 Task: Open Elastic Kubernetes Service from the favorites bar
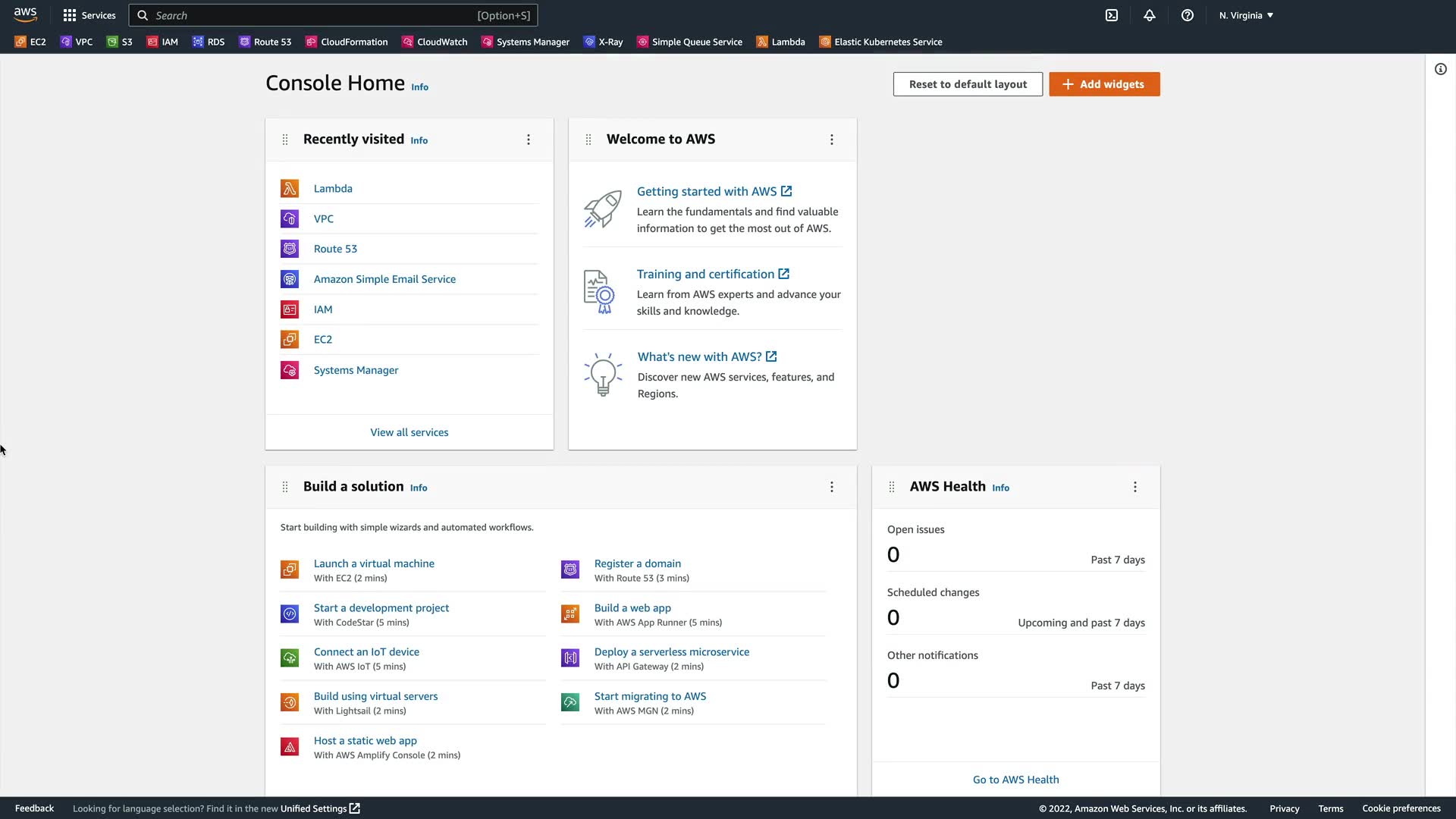tap(880, 42)
